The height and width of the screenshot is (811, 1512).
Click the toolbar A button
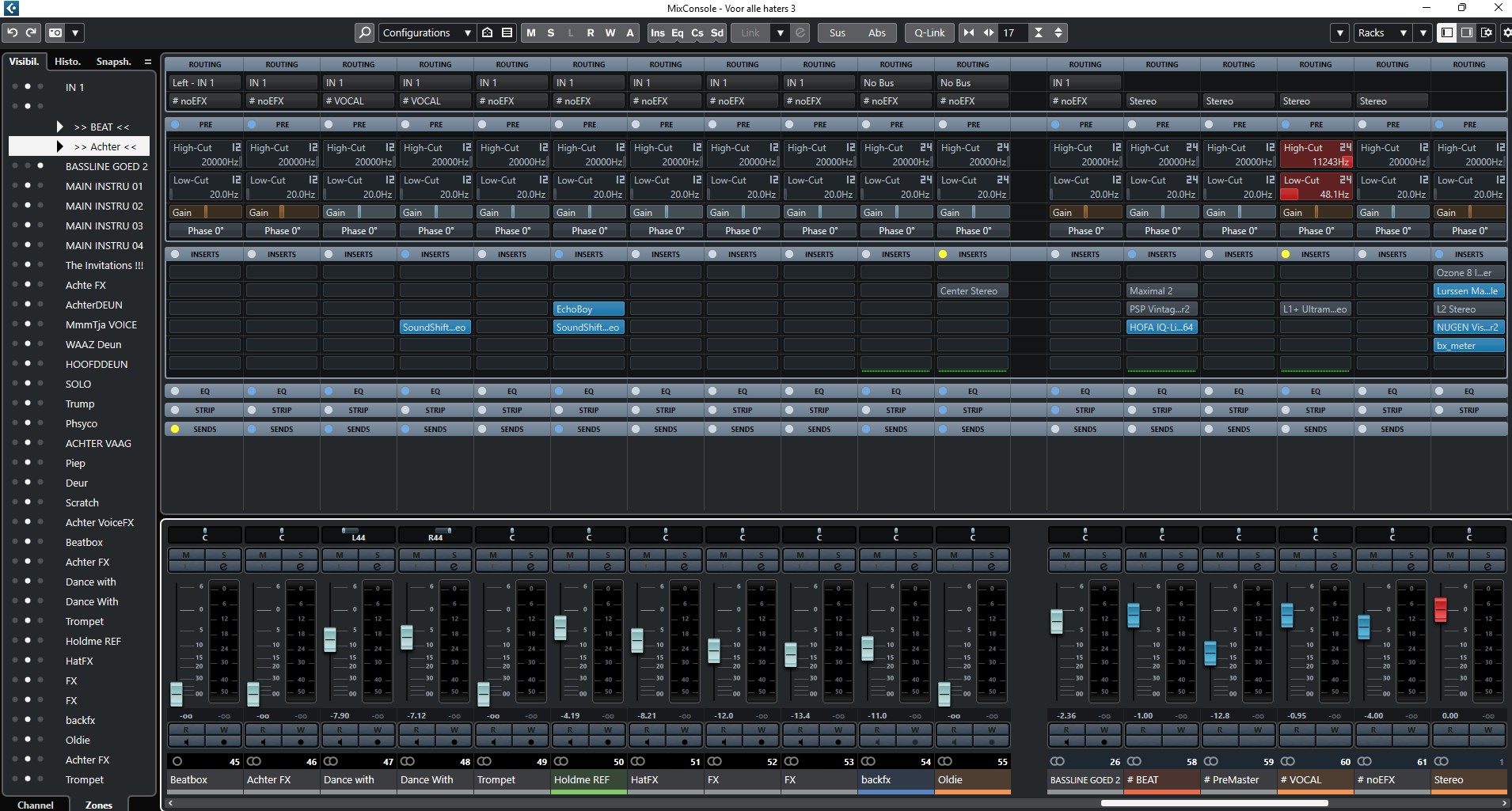[630, 32]
